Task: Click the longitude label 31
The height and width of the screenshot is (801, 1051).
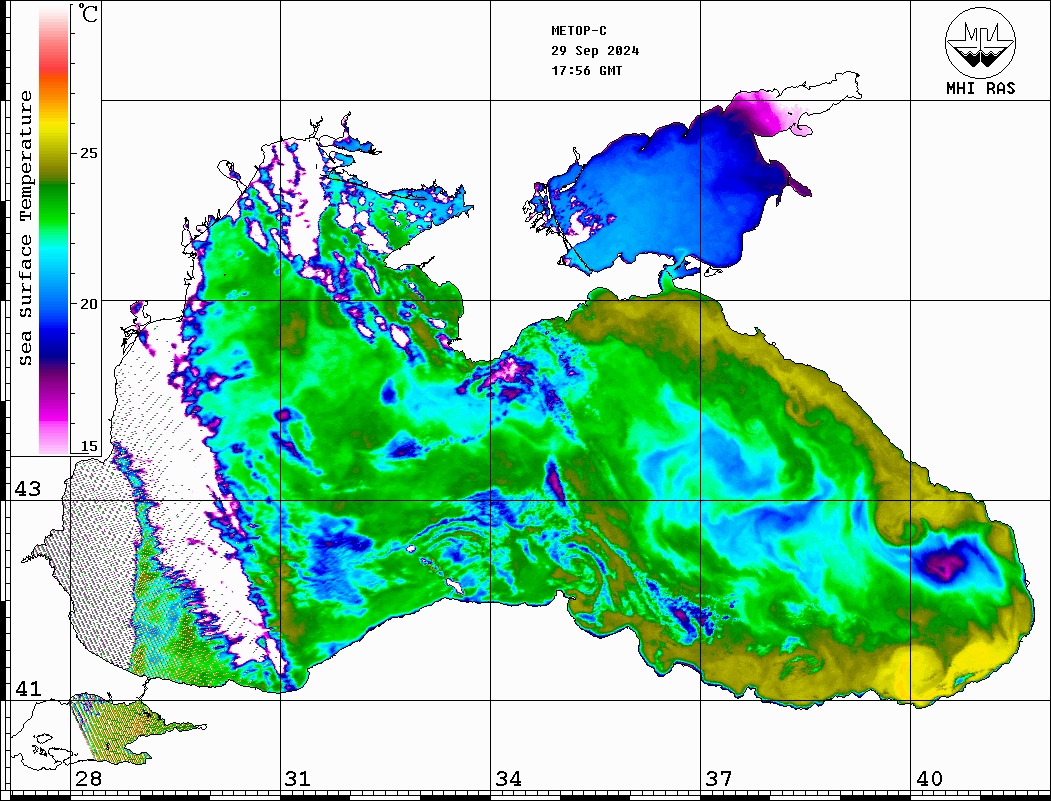Action: pyautogui.click(x=298, y=779)
